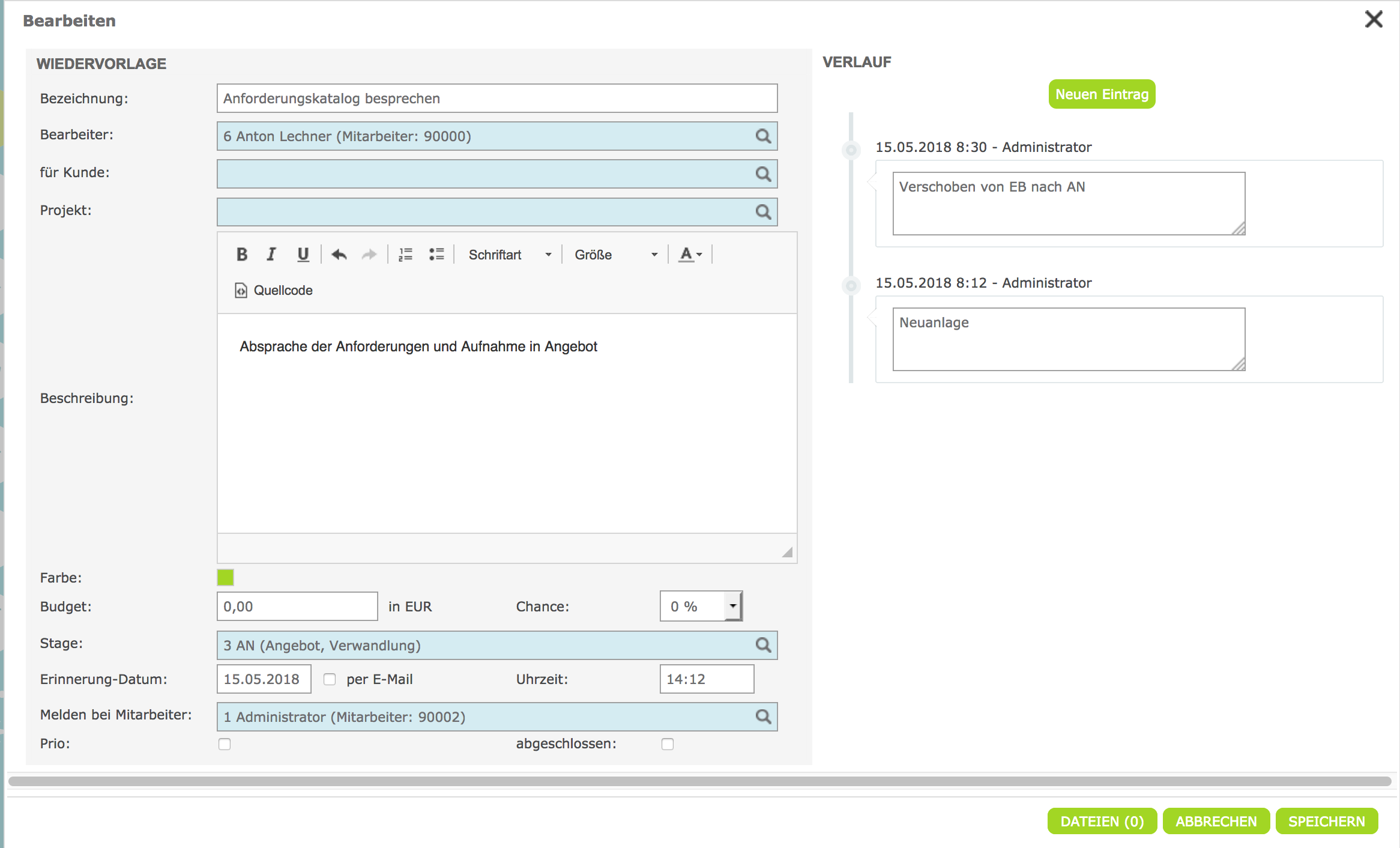
Task: Insert a numbered list in the description
Action: 406,255
